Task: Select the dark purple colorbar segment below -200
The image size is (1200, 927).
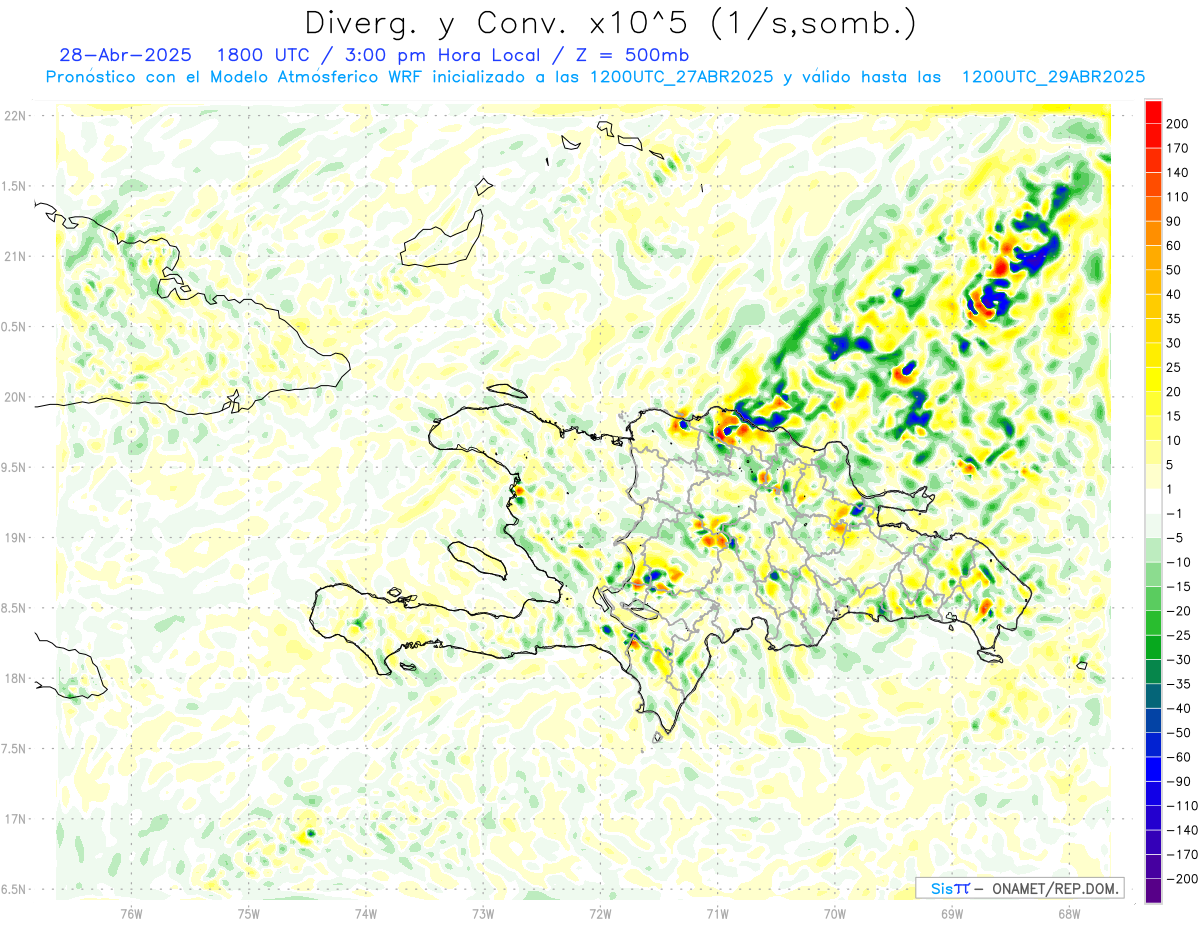Action: coord(1153,890)
